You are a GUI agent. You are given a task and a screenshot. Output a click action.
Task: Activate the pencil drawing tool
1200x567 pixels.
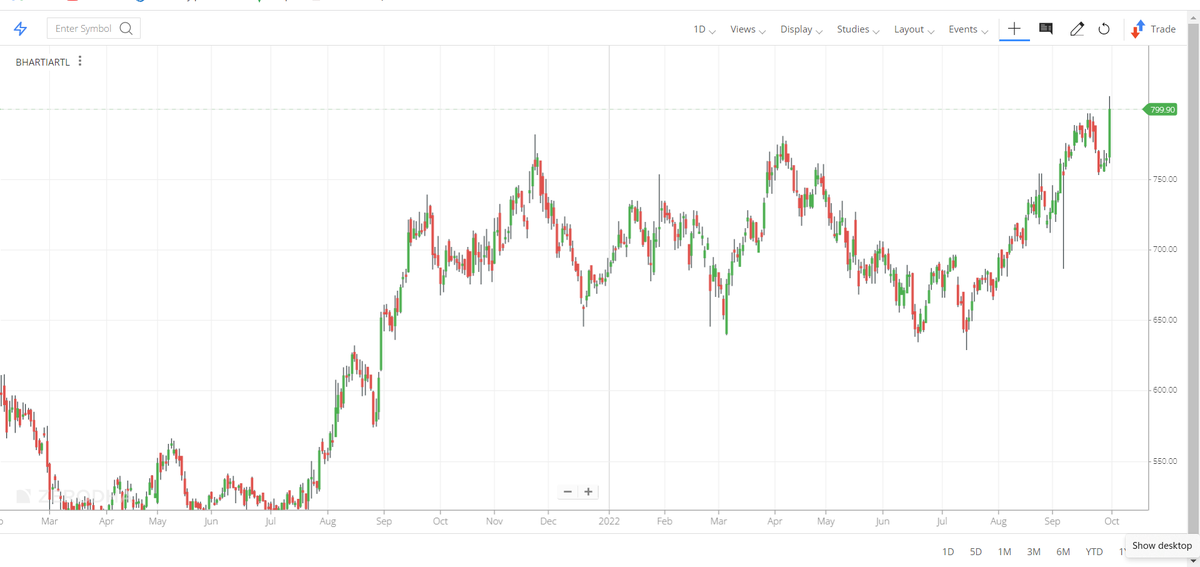point(1076,29)
